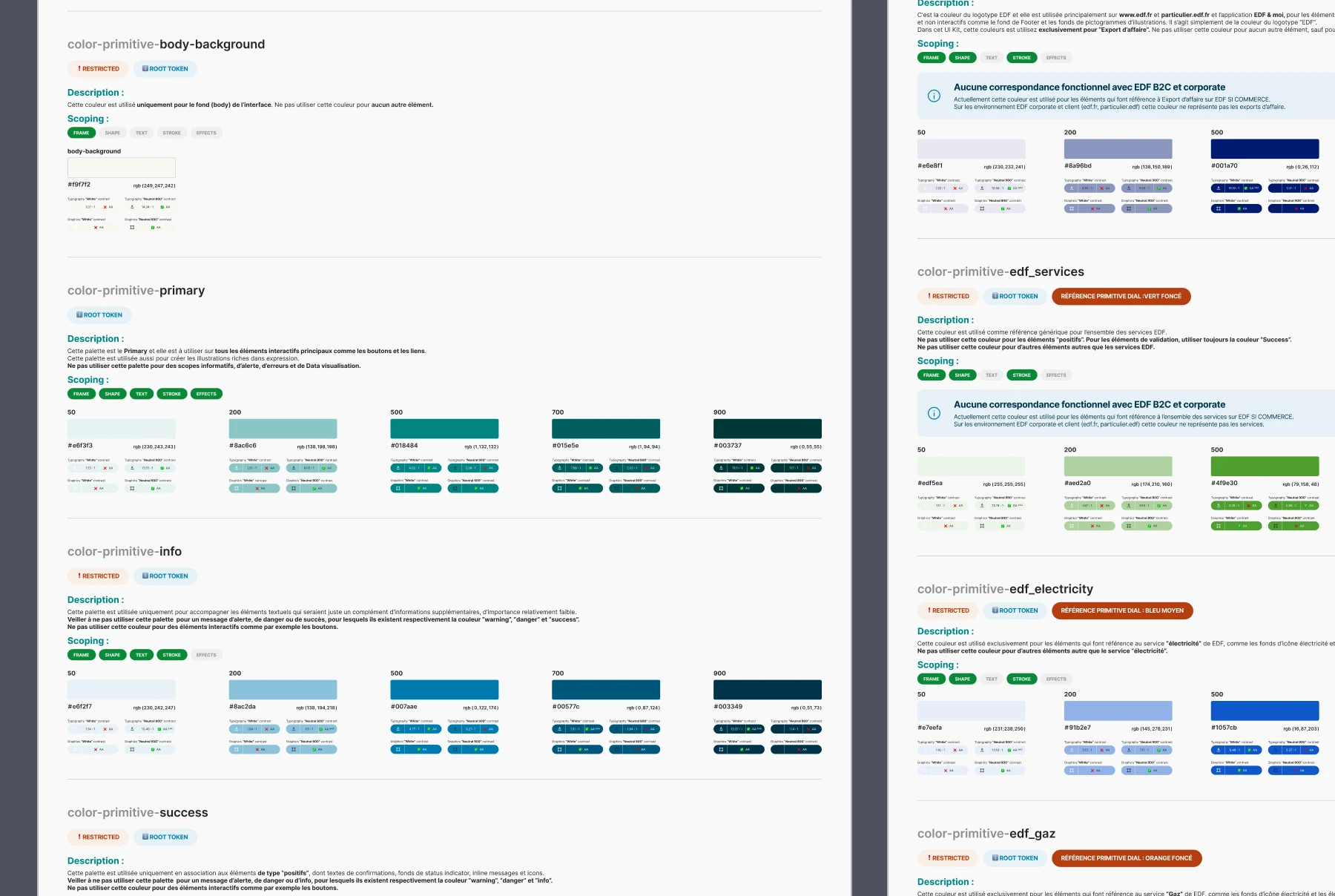Toggle the TEXT scoping chip under color-primitive-primary
This screenshot has height=896, width=1335.
(142, 394)
